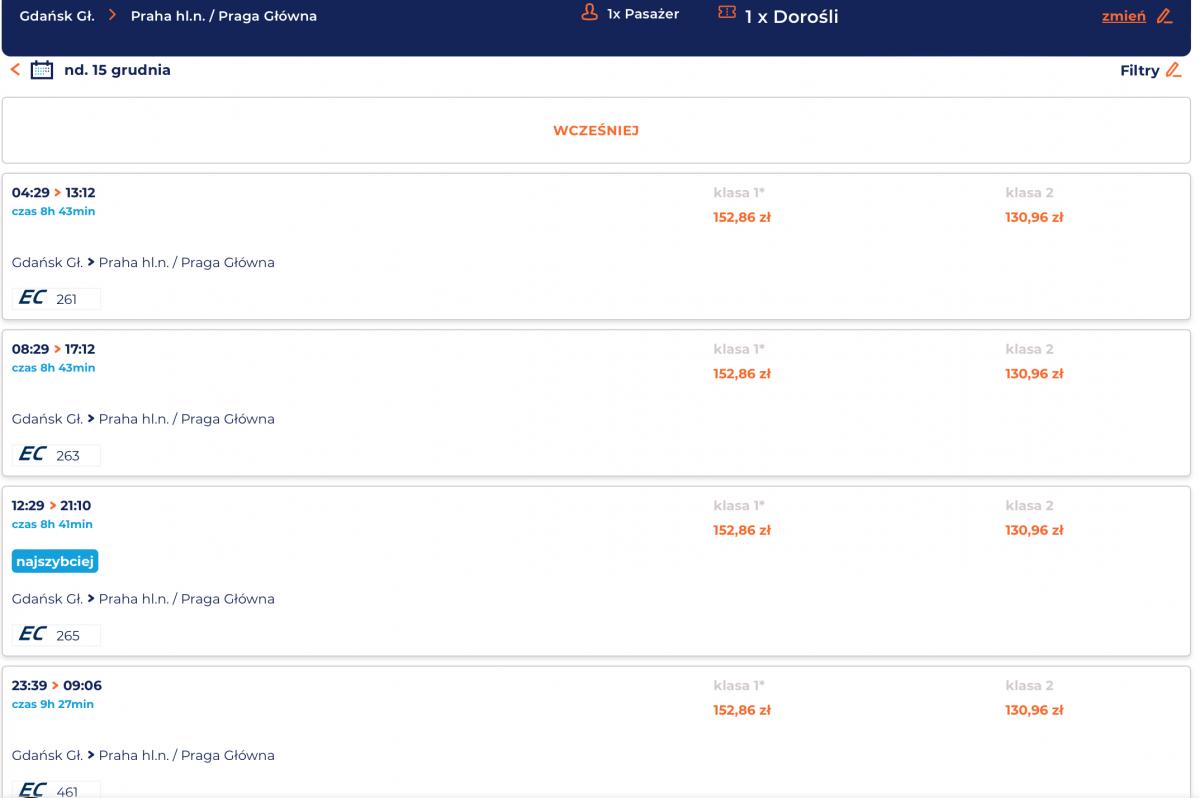Viewport: 1200px width, 798px height.
Task: Open the calendar date picker icon
Action: [42, 70]
